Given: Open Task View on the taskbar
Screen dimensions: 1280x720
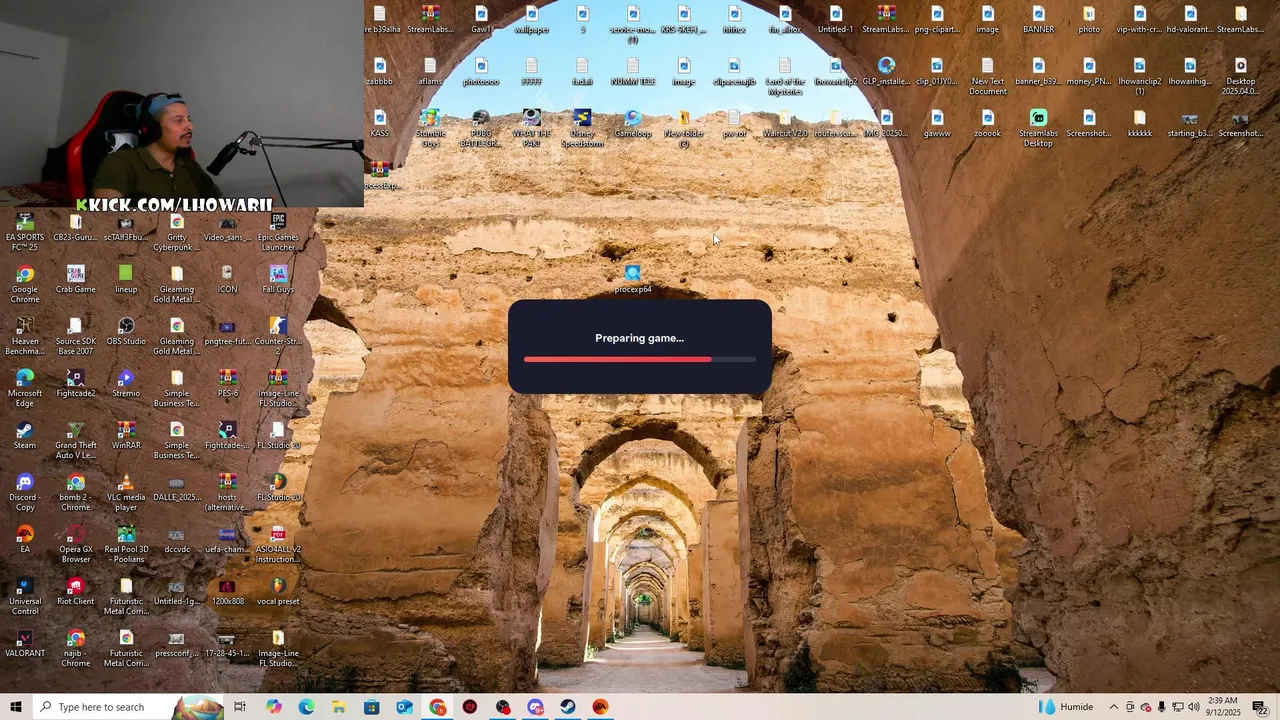Looking at the screenshot, I should click(x=240, y=707).
